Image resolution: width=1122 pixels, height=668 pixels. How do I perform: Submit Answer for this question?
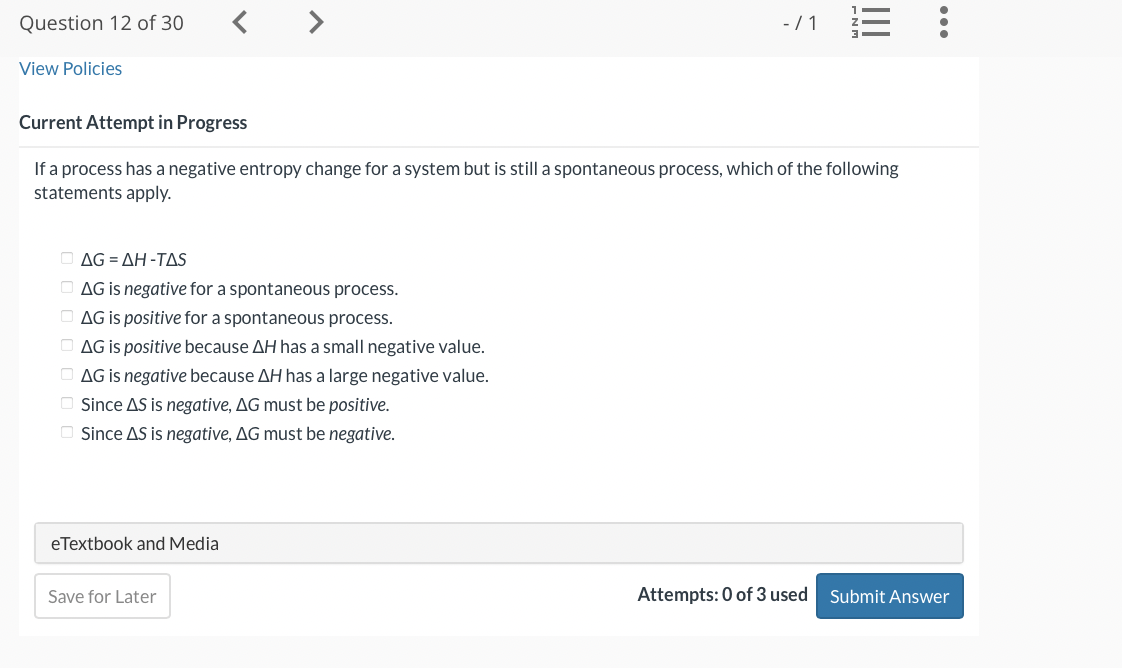tap(889, 596)
